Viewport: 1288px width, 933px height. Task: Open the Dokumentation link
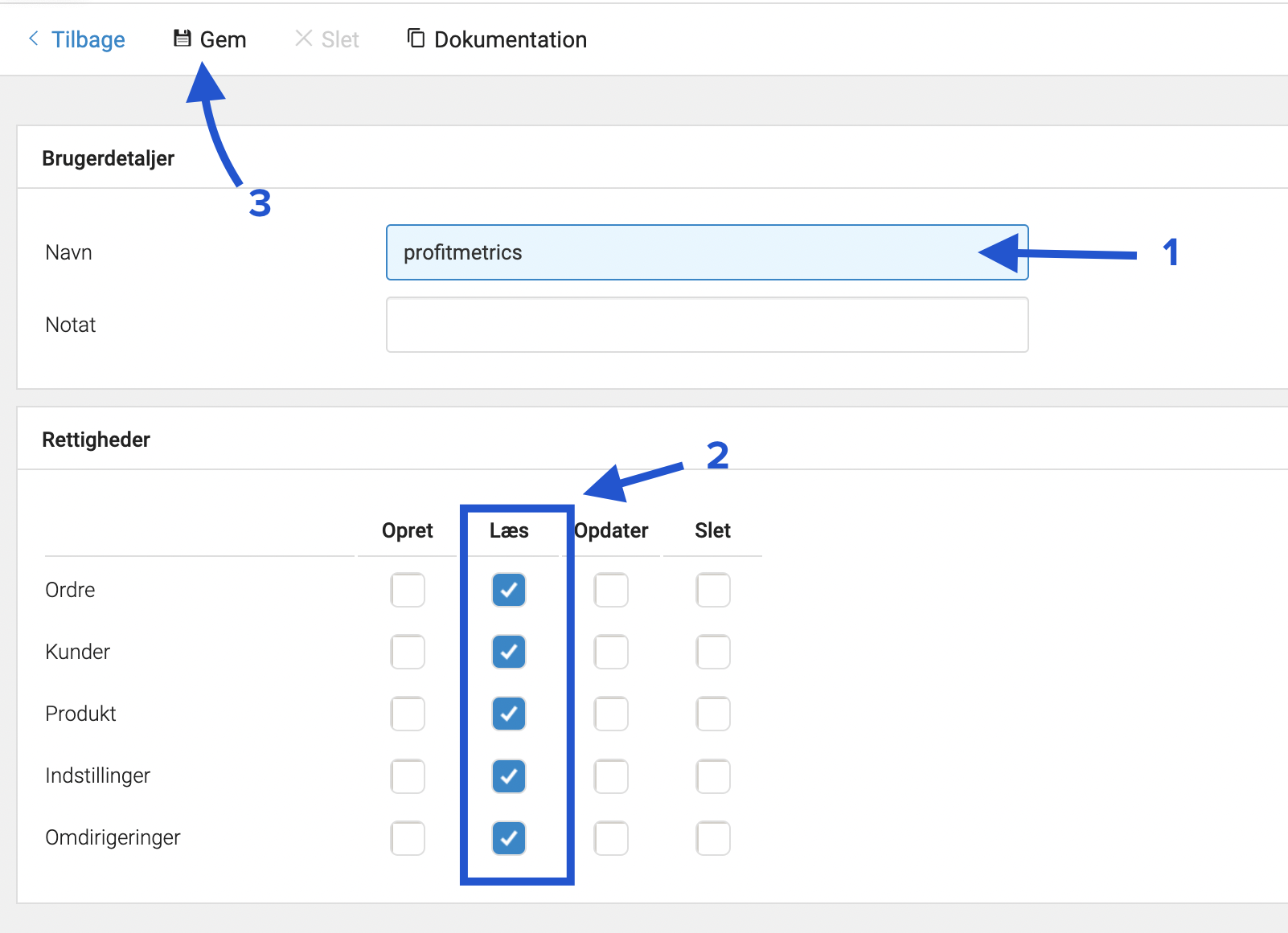[x=497, y=39]
